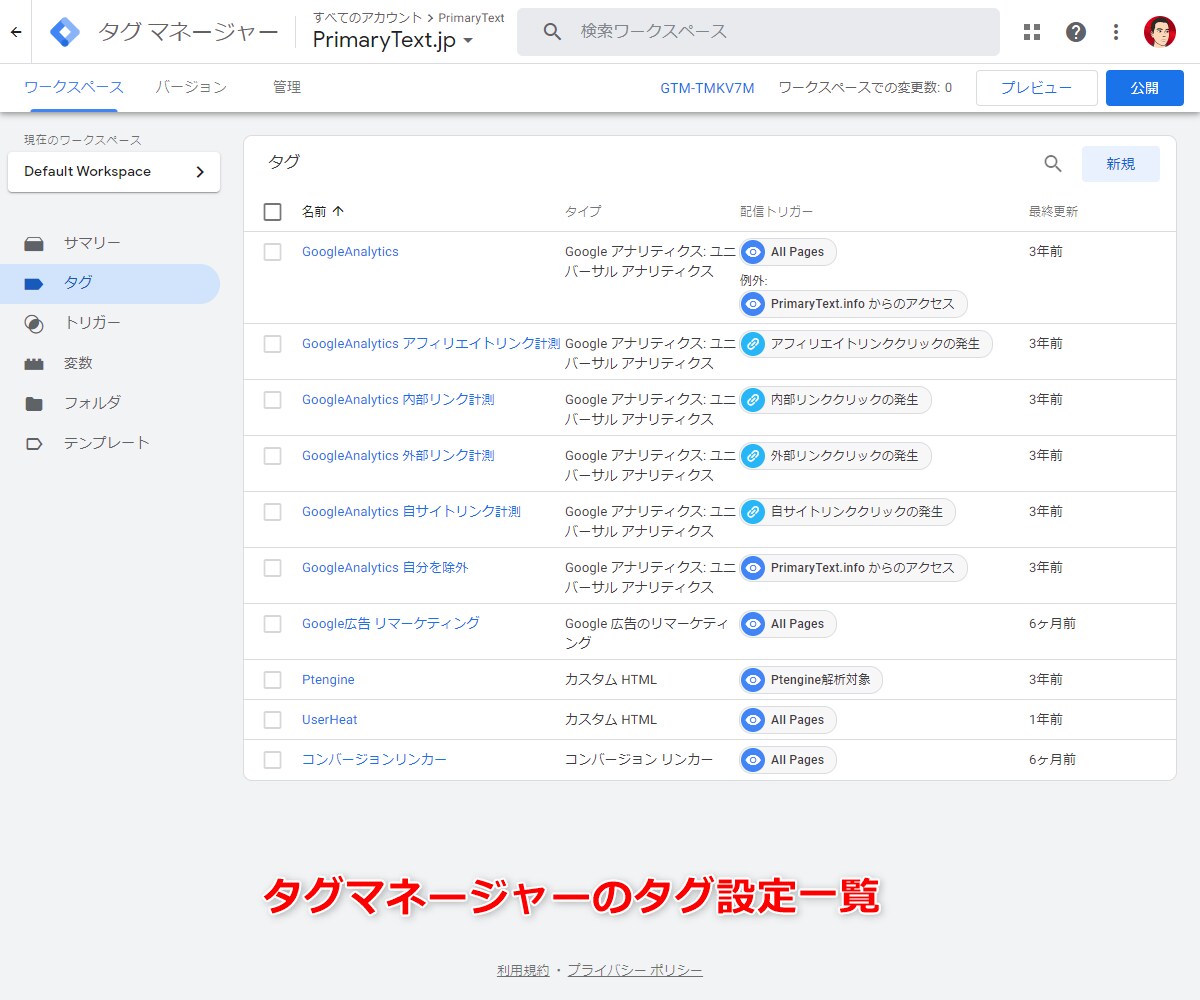This screenshot has width=1200, height=1000.
Task: Click the テンプレート icon in the sidebar
Action: pos(34,443)
